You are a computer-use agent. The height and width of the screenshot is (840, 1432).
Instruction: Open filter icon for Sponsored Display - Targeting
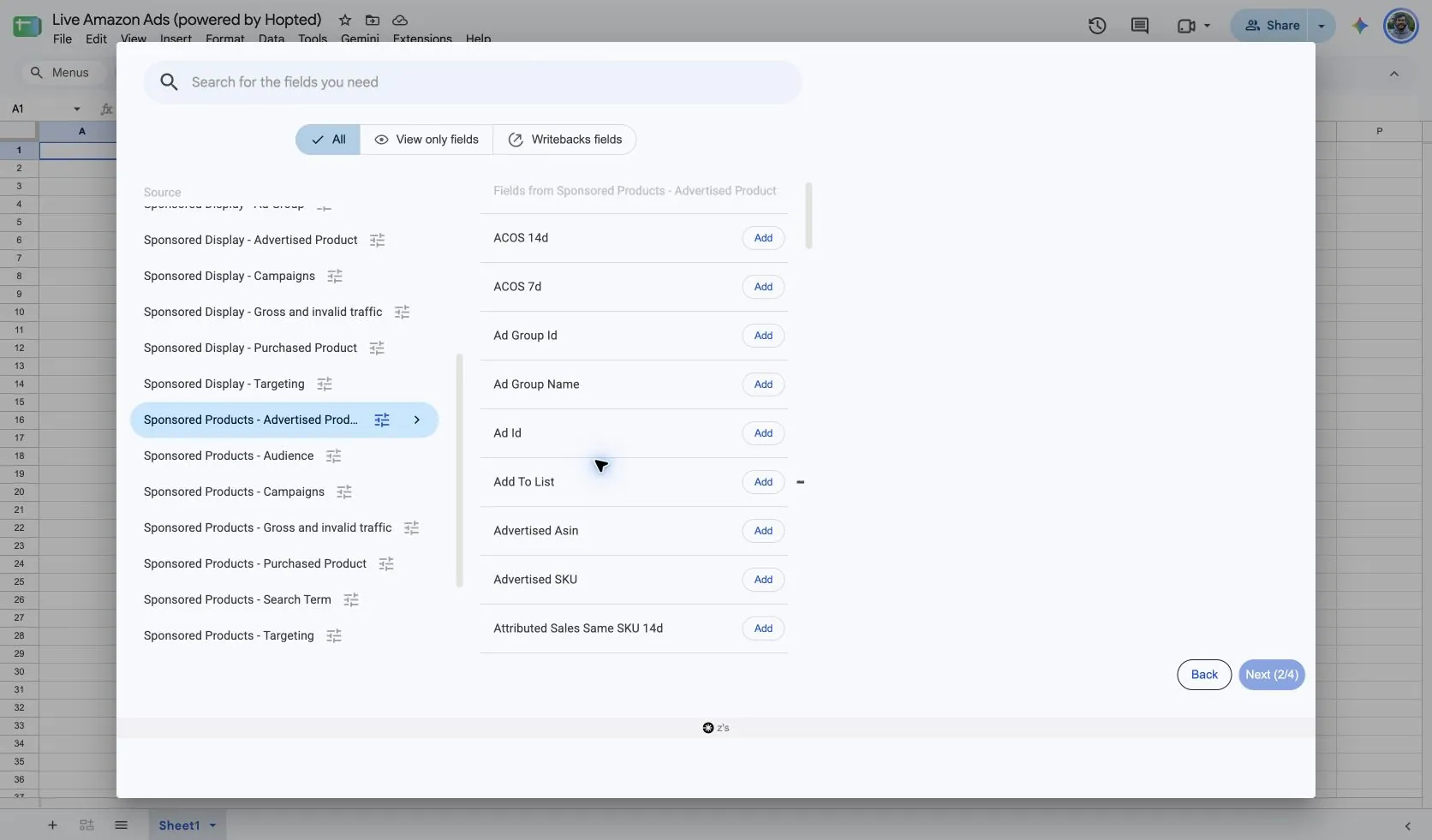coord(325,384)
